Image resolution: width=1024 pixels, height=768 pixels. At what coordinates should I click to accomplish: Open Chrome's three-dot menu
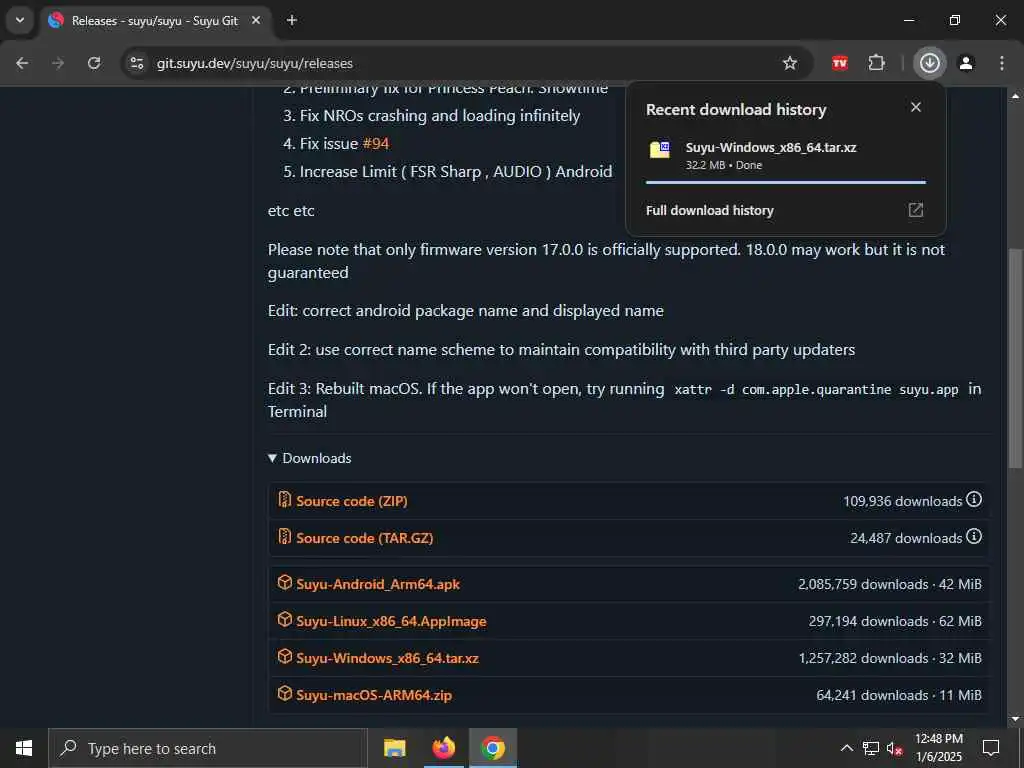1002,63
